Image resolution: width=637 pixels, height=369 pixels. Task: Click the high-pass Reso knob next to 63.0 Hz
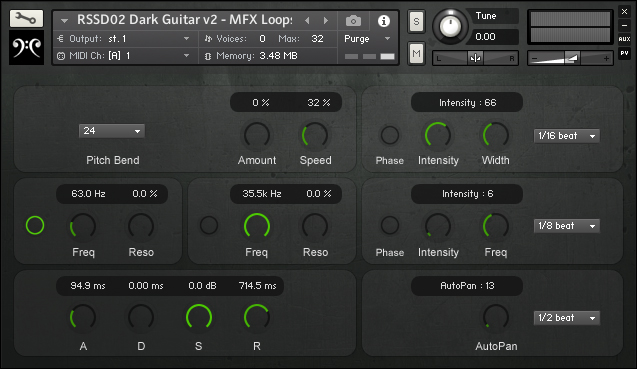pos(141,226)
